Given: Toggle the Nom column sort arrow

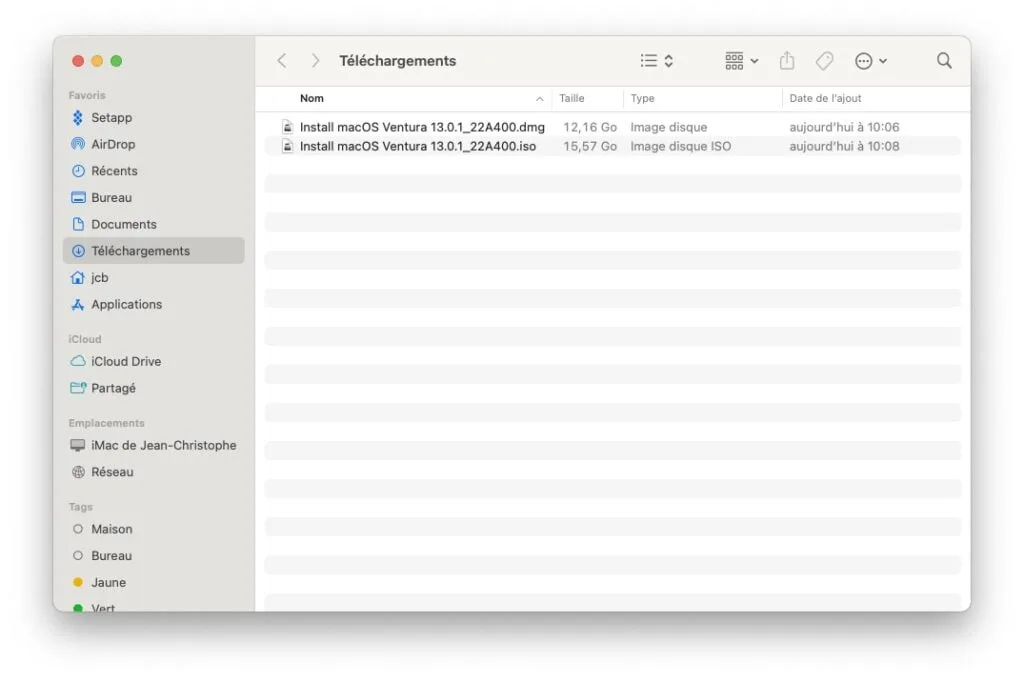Looking at the screenshot, I should click(x=539, y=99).
